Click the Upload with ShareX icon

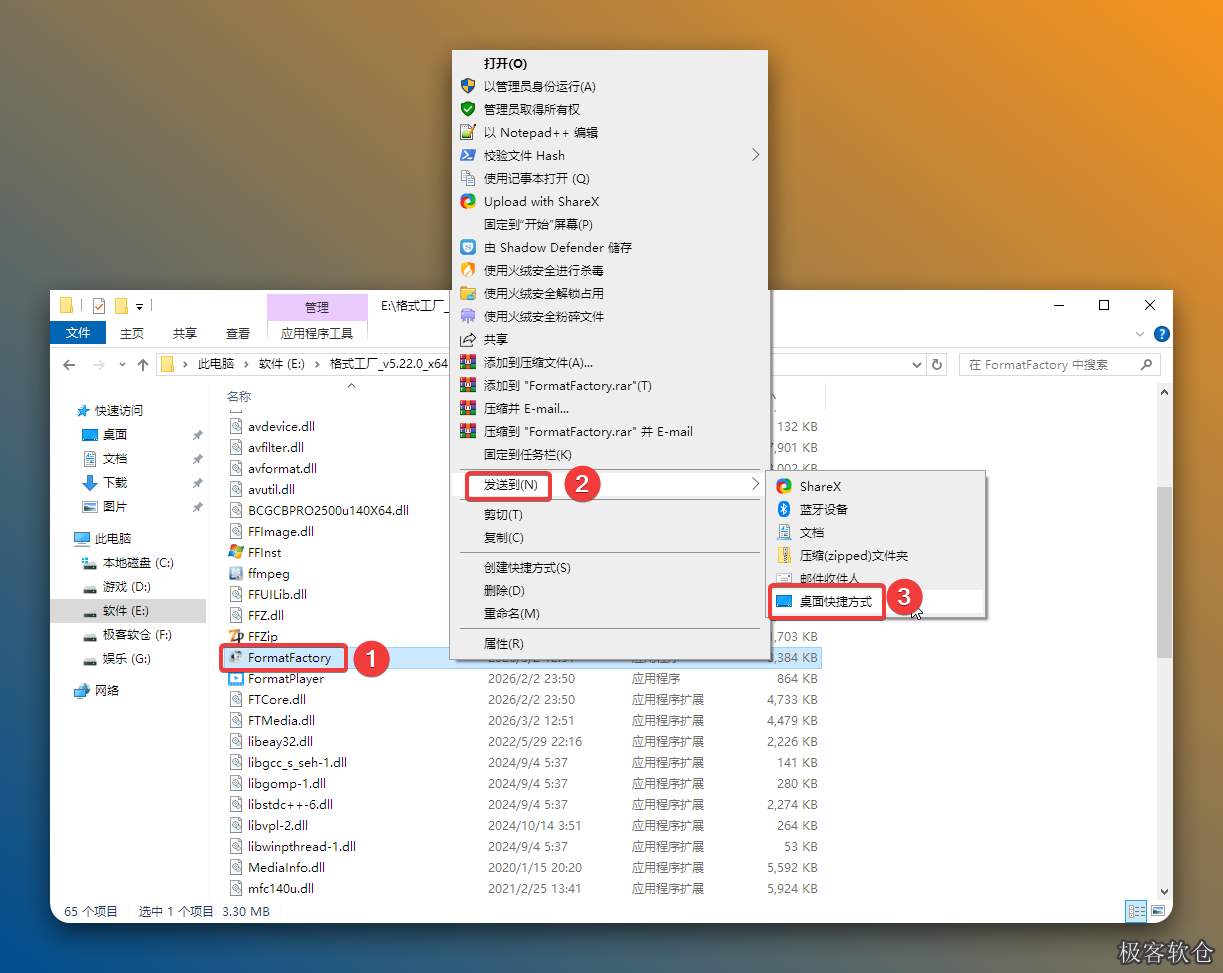(x=467, y=201)
